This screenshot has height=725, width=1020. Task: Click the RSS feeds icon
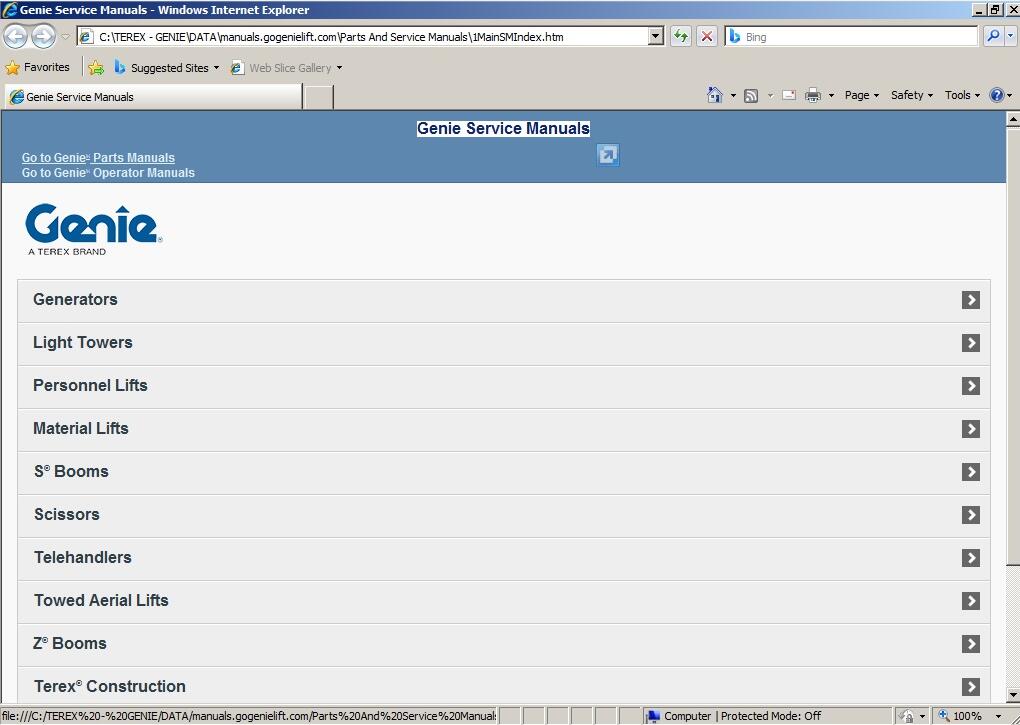[x=751, y=96]
